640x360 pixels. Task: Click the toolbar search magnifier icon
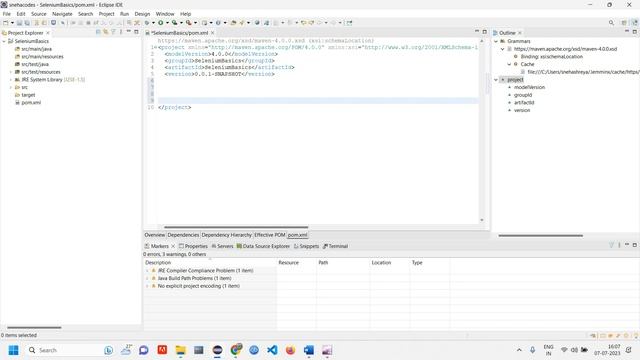click(611, 23)
